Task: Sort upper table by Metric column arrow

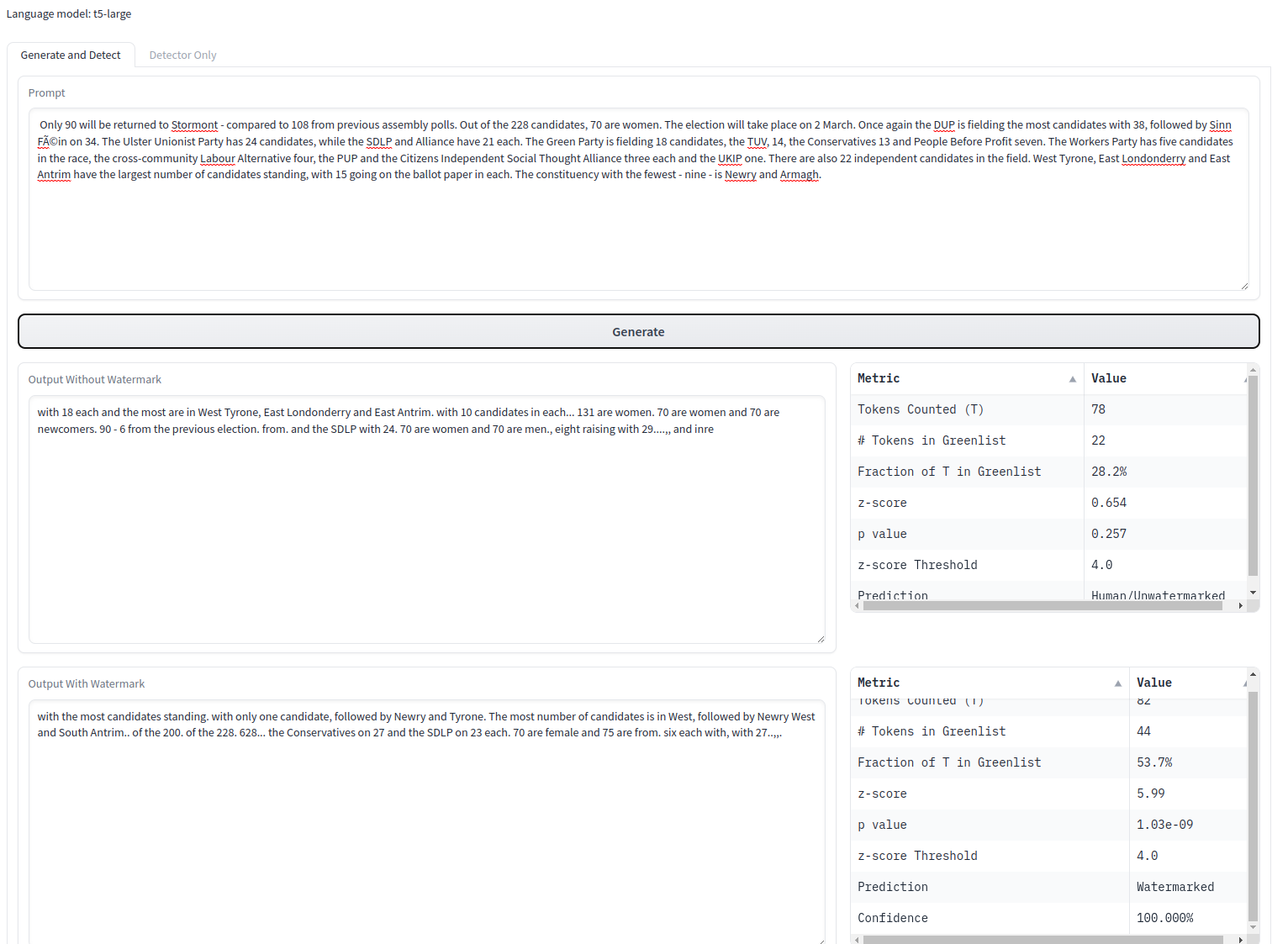Action: coord(1073,379)
